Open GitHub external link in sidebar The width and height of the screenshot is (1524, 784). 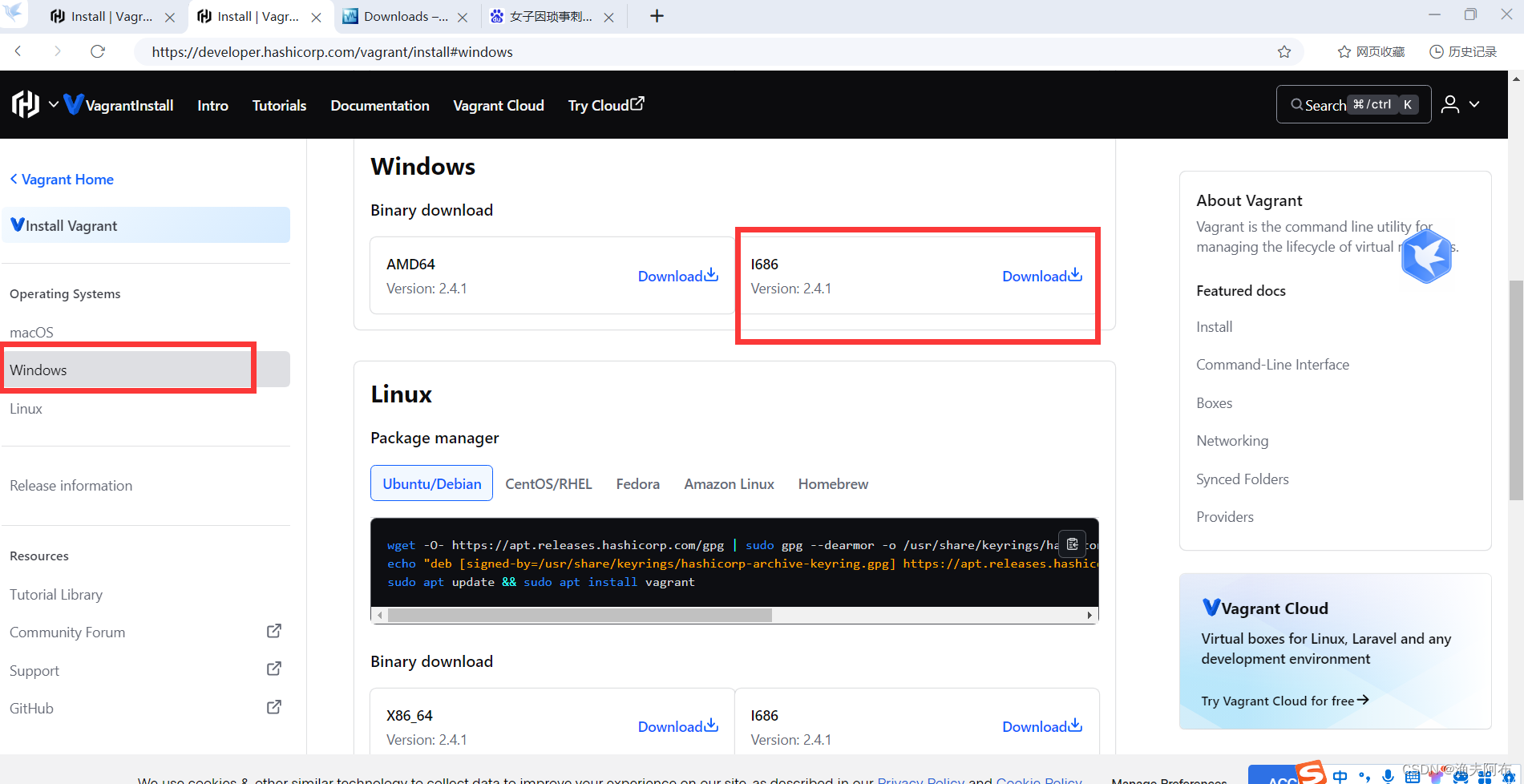coord(145,708)
